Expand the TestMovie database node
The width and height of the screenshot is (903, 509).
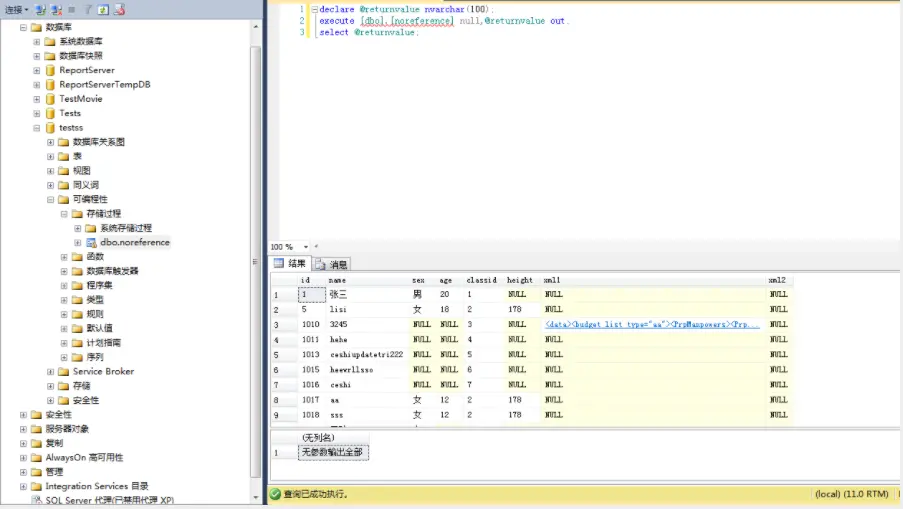37,99
